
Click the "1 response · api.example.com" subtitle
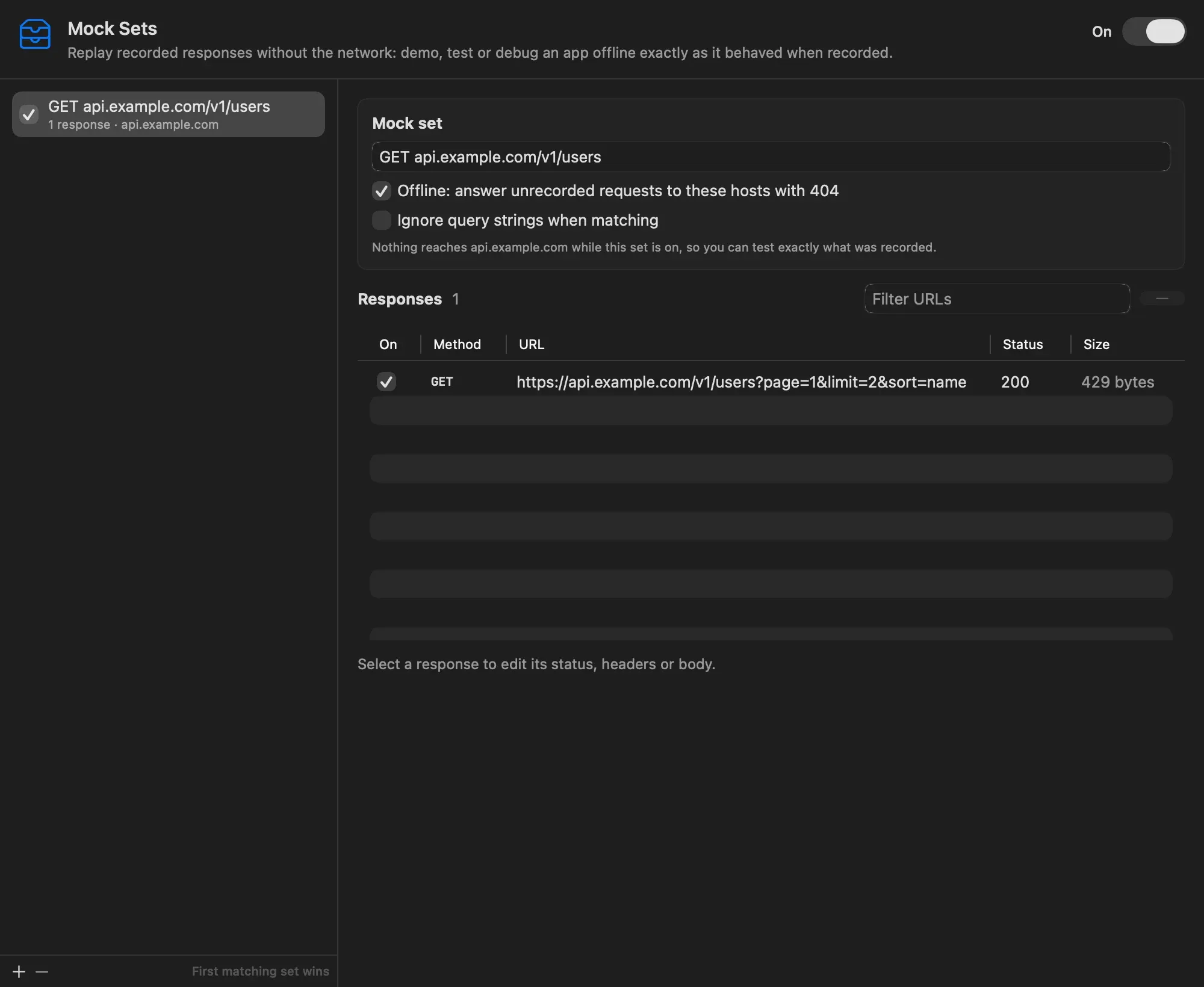(x=133, y=125)
